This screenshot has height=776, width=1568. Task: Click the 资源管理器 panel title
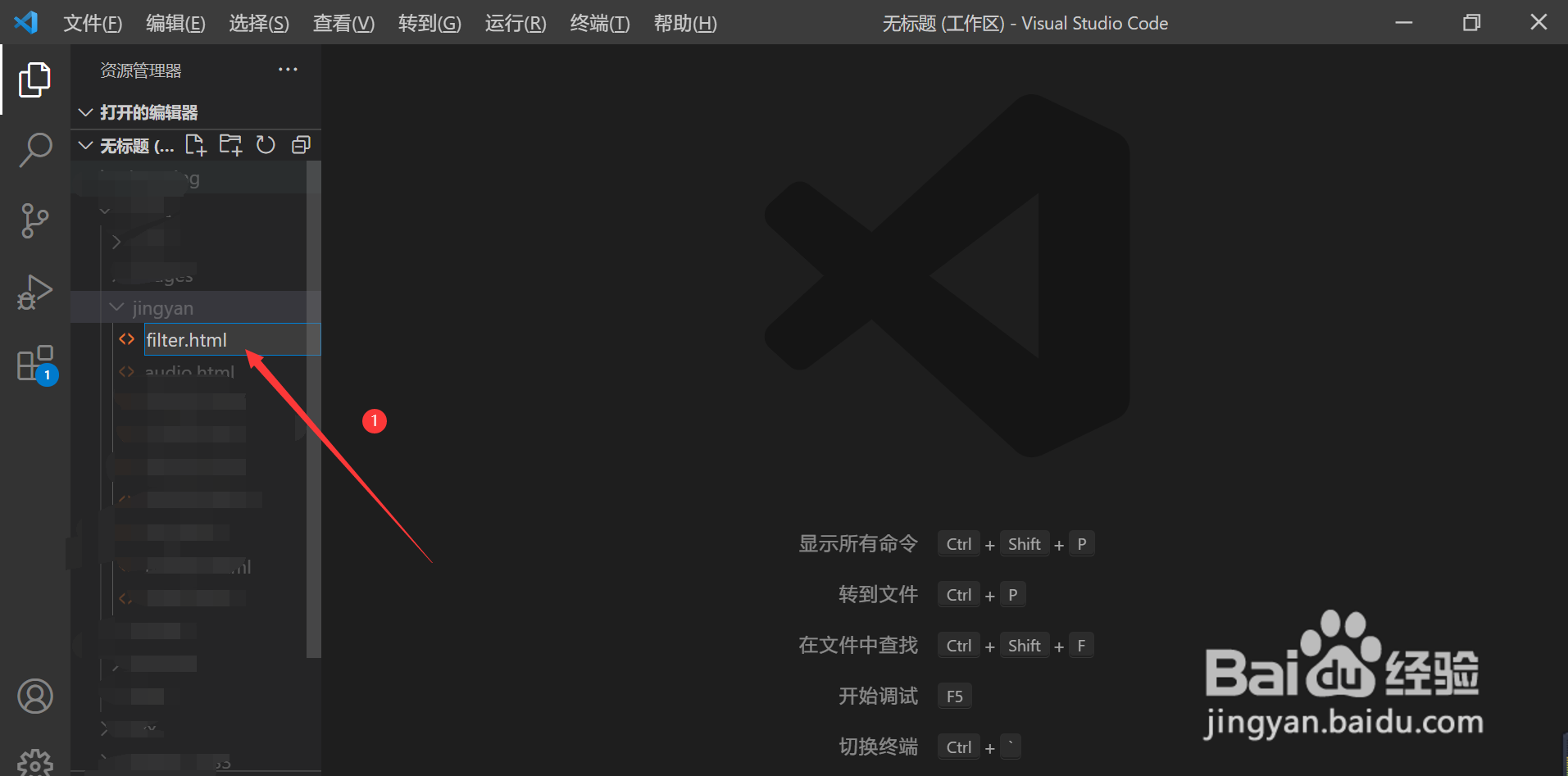tap(141, 70)
